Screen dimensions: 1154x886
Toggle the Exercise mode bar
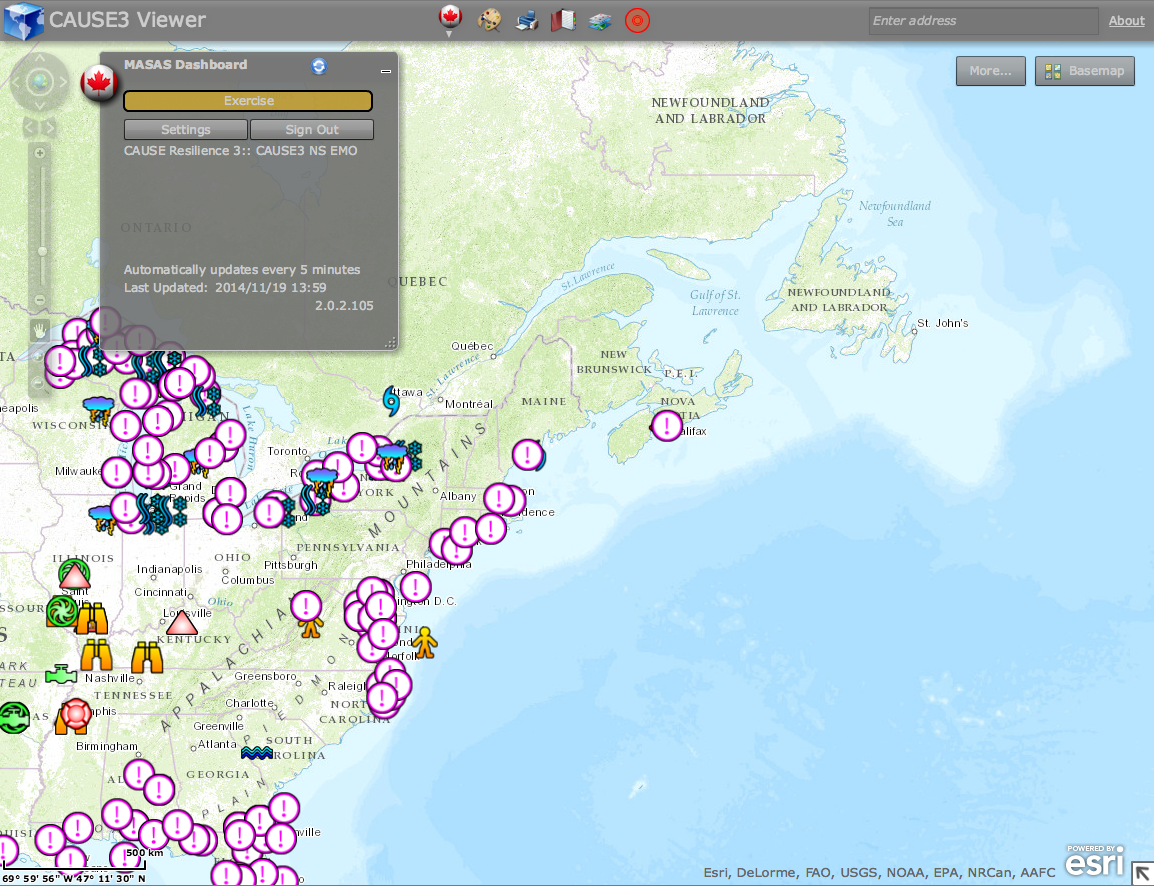(248, 101)
